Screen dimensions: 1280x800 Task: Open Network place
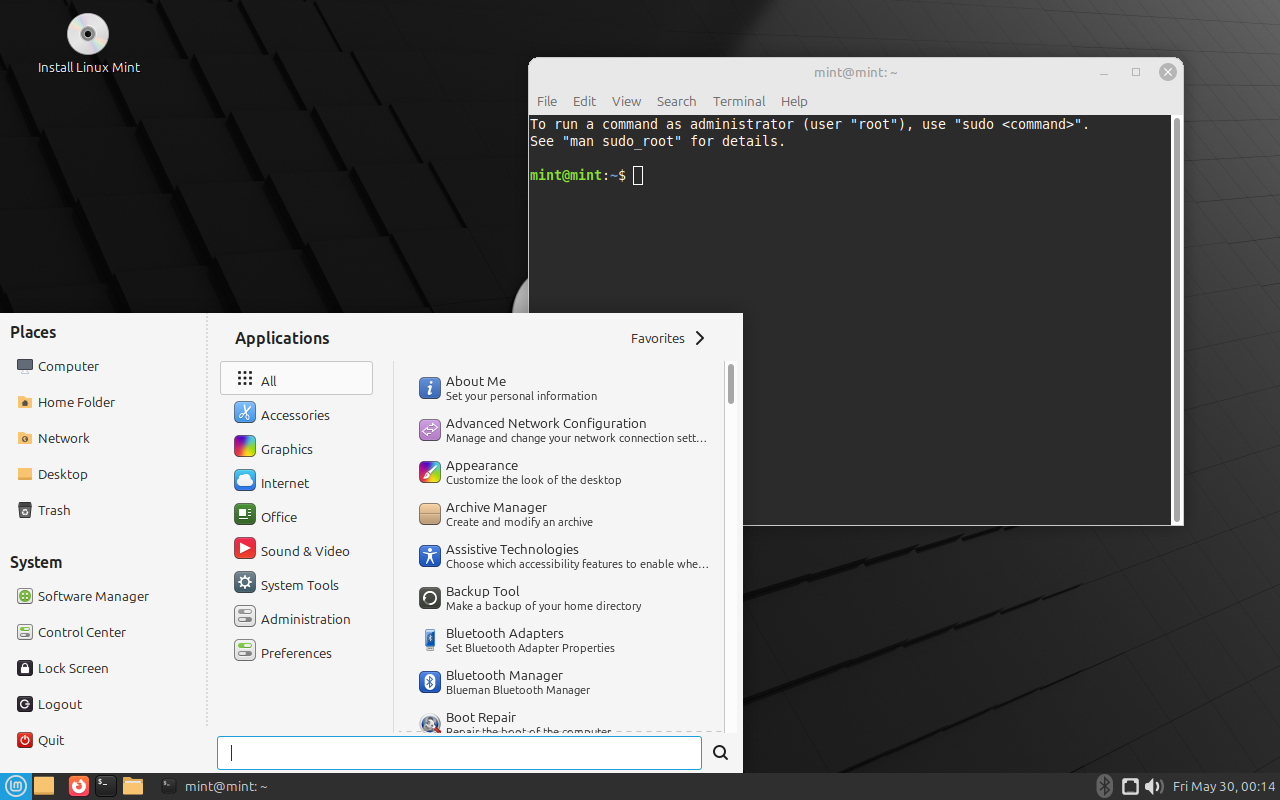coord(54,438)
